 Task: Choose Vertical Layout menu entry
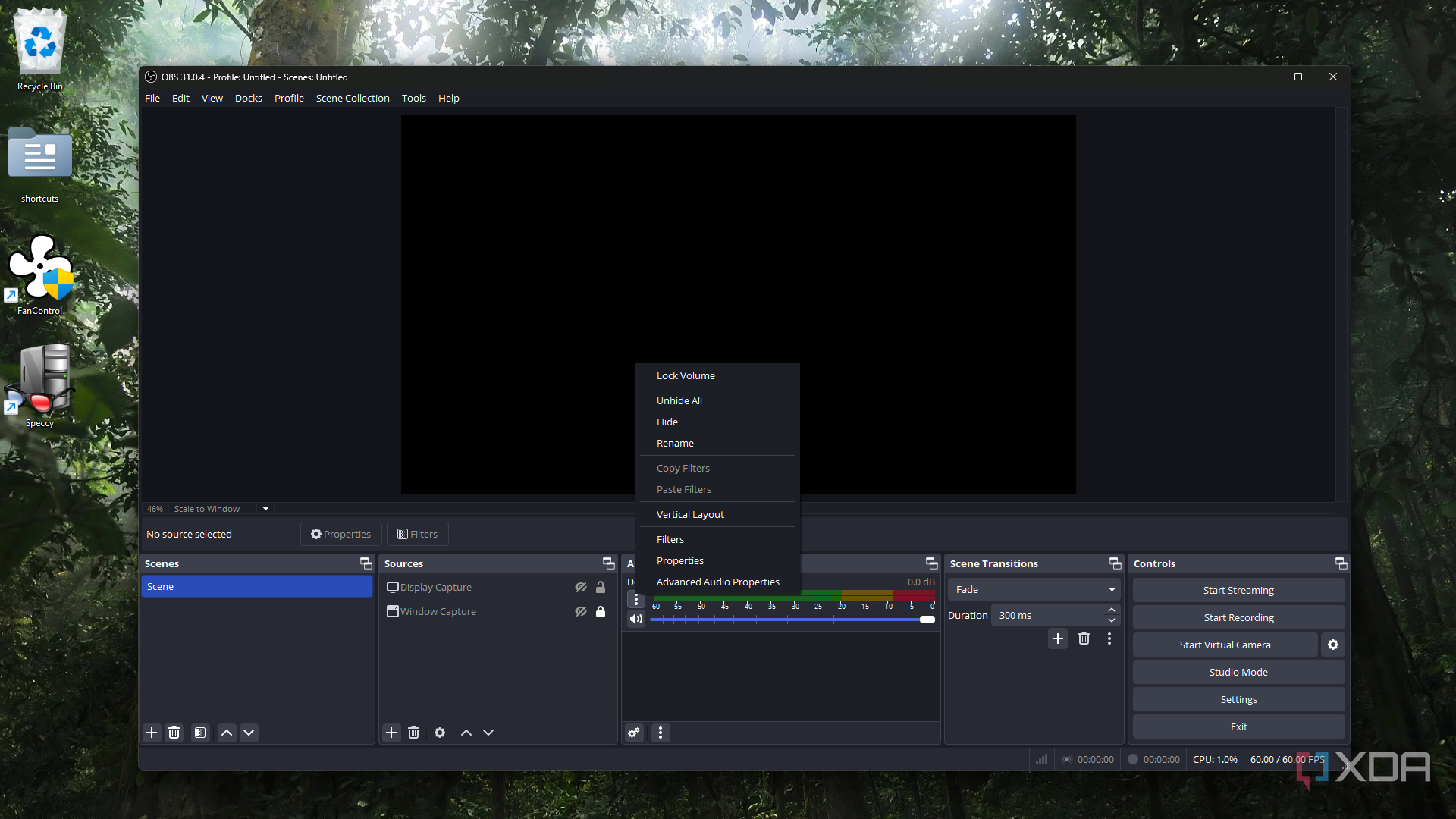click(x=717, y=514)
